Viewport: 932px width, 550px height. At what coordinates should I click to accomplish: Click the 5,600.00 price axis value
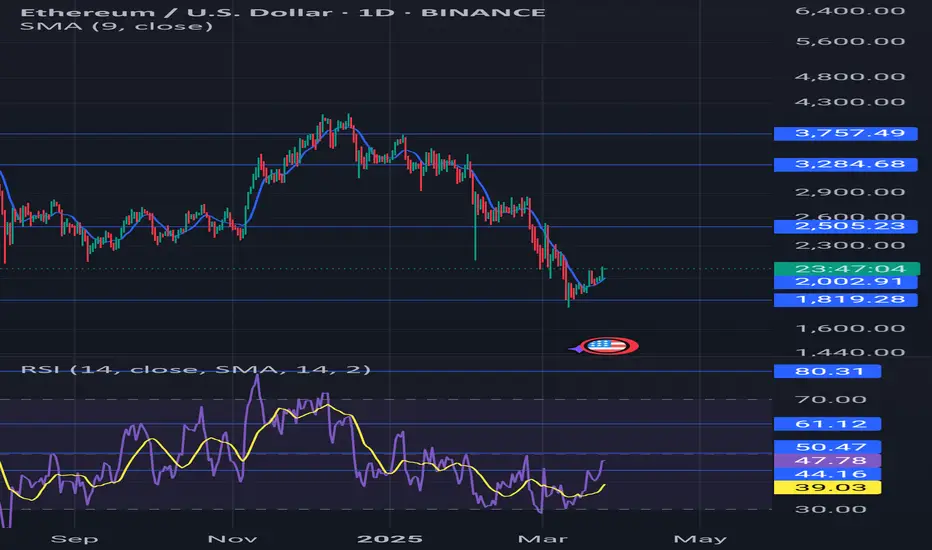pos(850,42)
